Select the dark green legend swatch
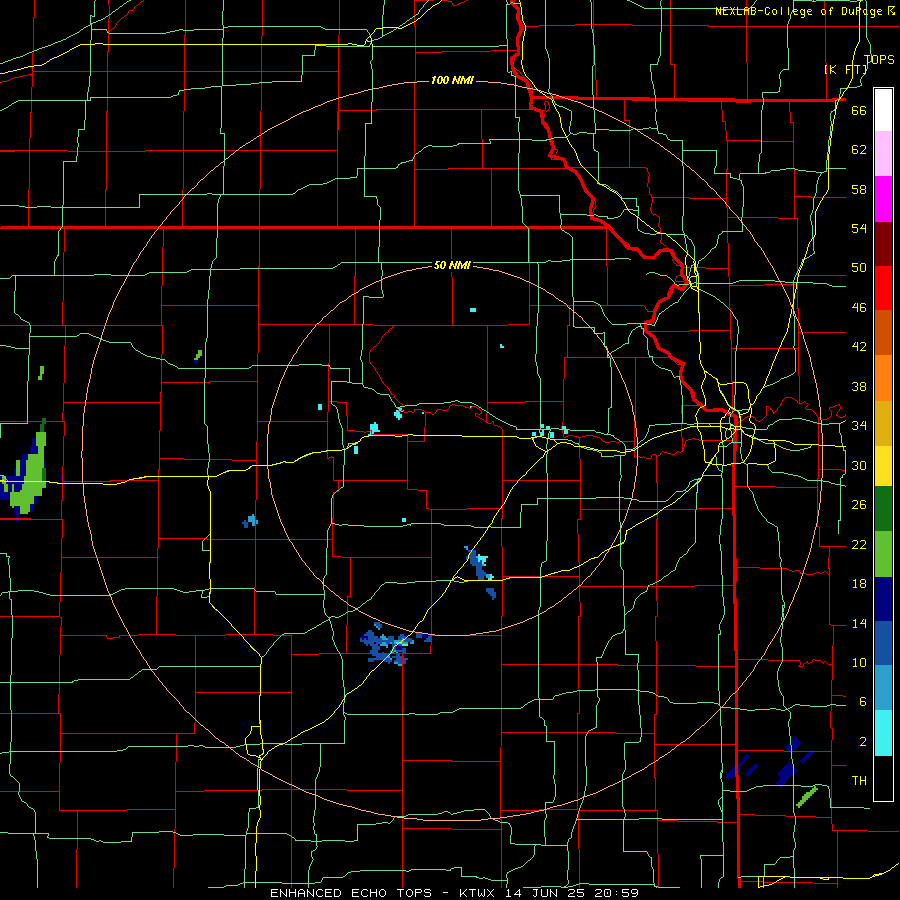The image size is (900, 900). tap(883, 509)
